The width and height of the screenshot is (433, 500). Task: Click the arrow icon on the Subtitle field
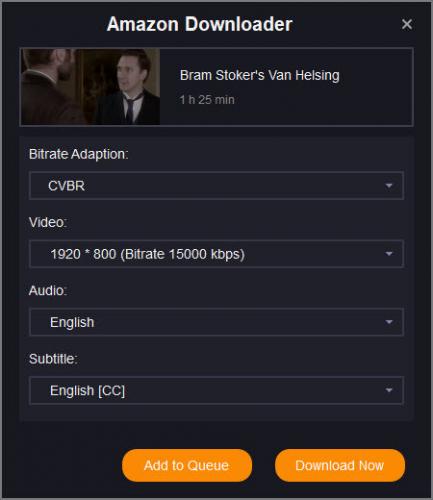coord(389,390)
